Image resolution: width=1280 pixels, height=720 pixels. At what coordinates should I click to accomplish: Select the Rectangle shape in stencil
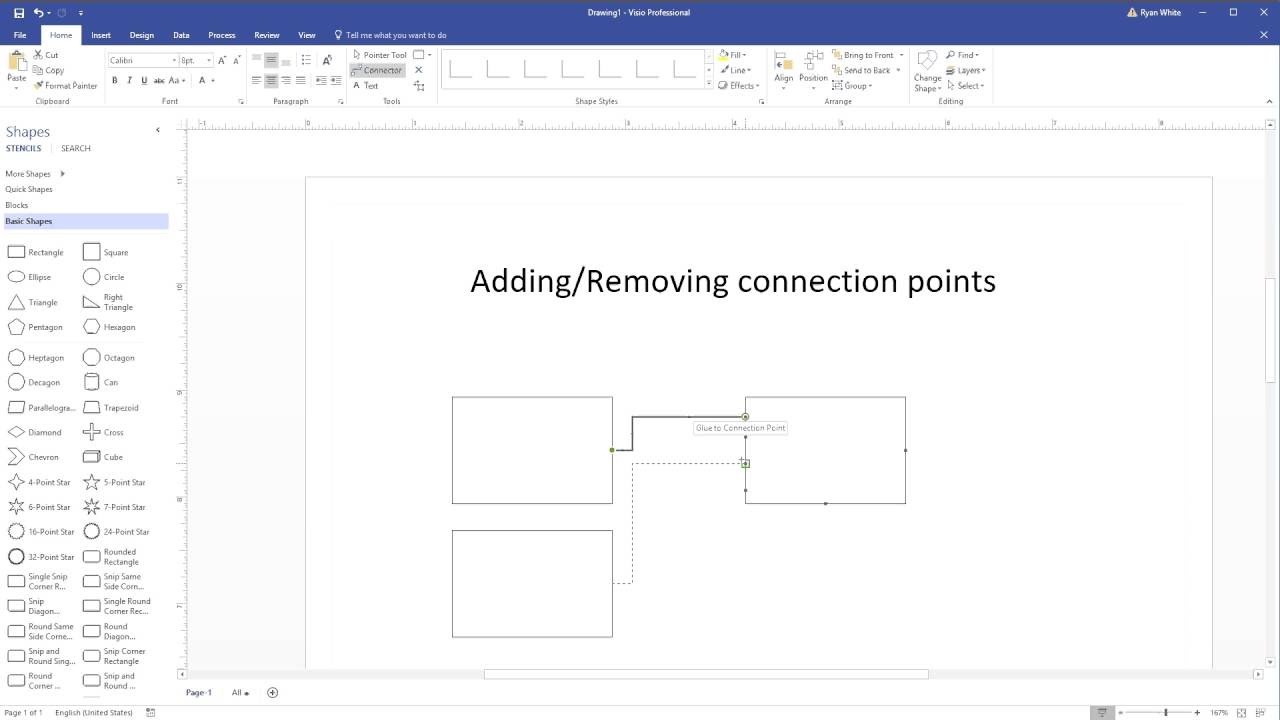[x=36, y=252]
